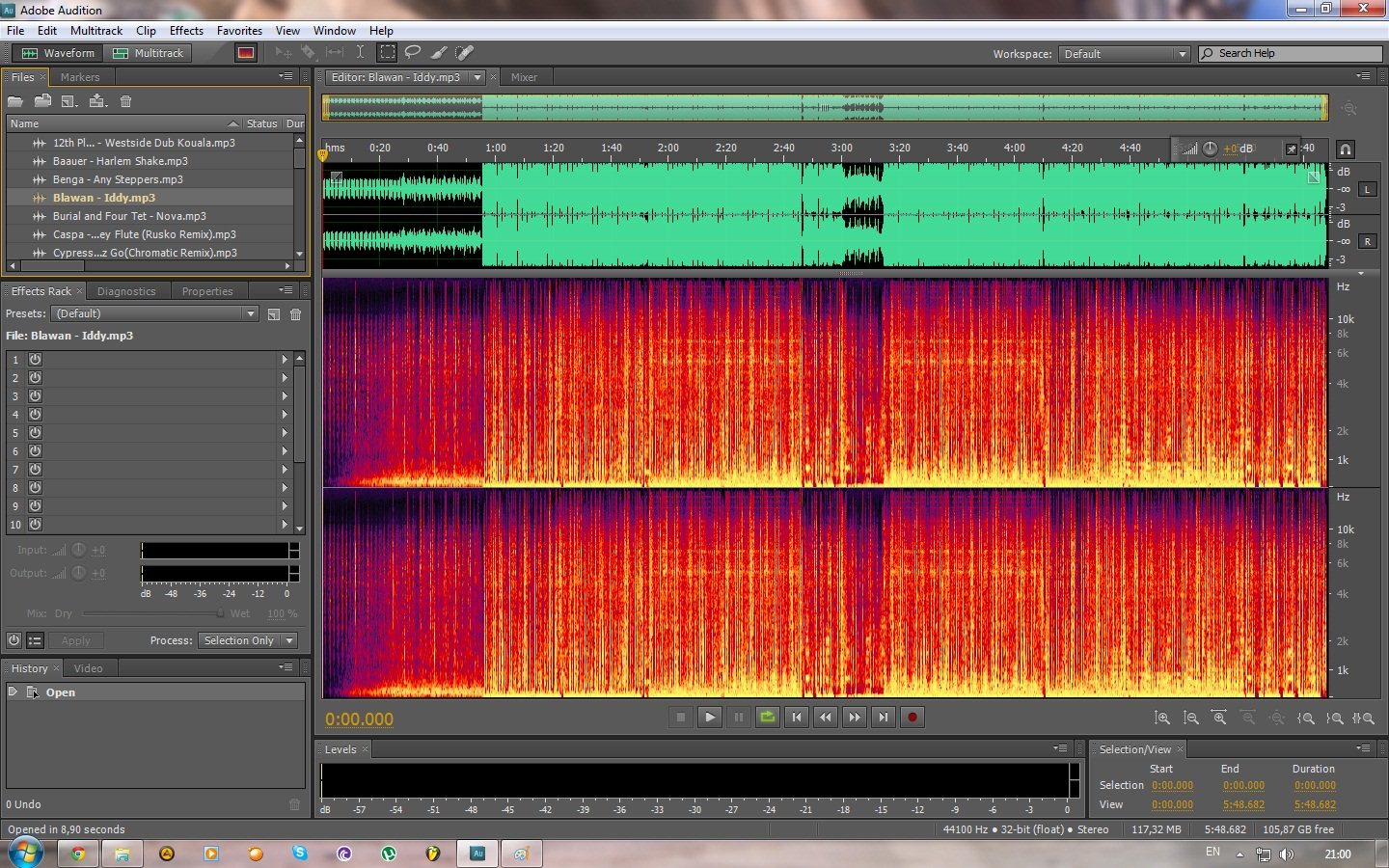The height and width of the screenshot is (868, 1389).
Task: Click the Apply button in Effects Rack
Action: coord(75,640)
